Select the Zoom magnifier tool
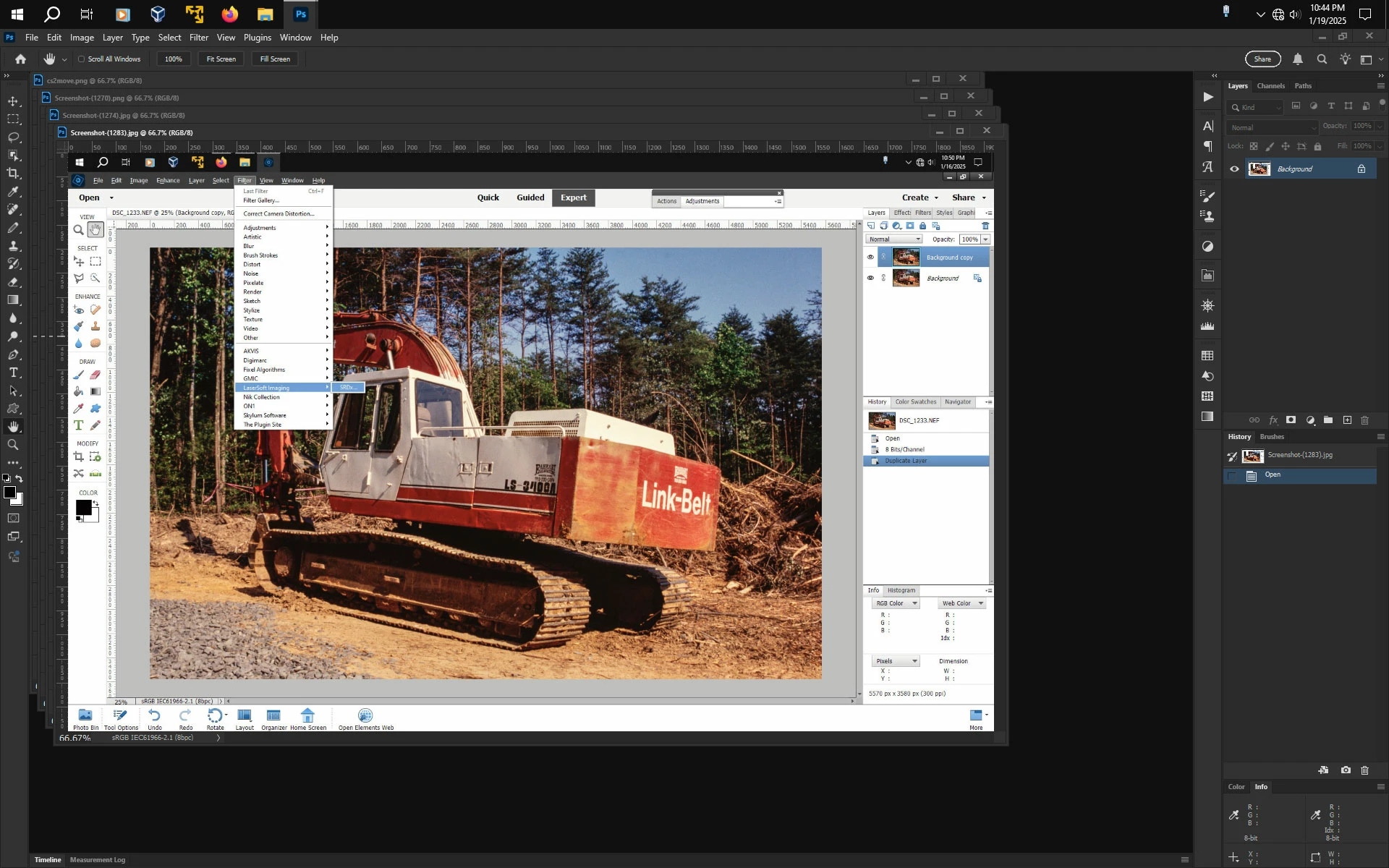The width and height of the screenshot is (1389, 868). coord(13,445)
